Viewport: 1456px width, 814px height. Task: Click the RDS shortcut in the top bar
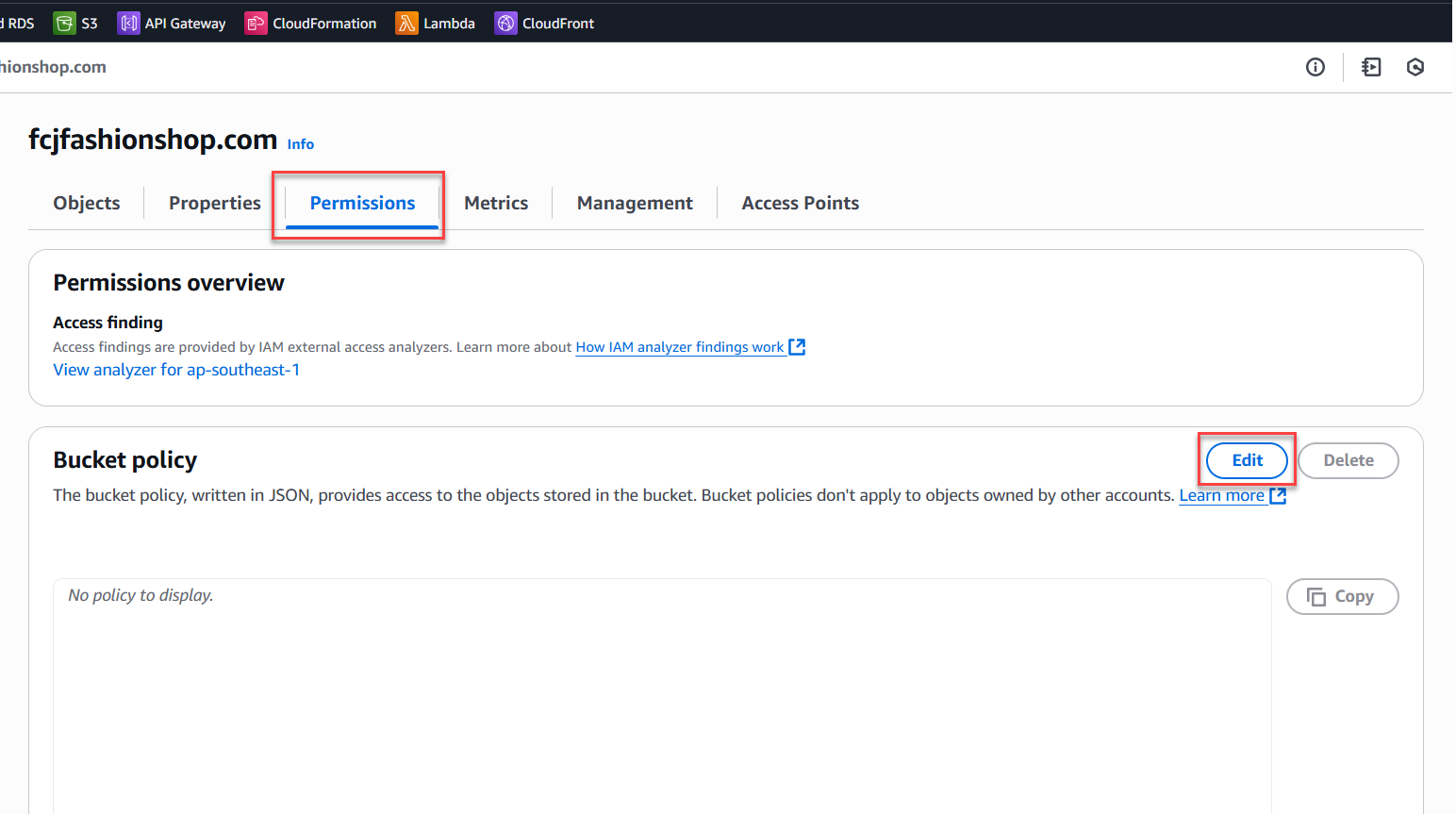coord(18,23)
